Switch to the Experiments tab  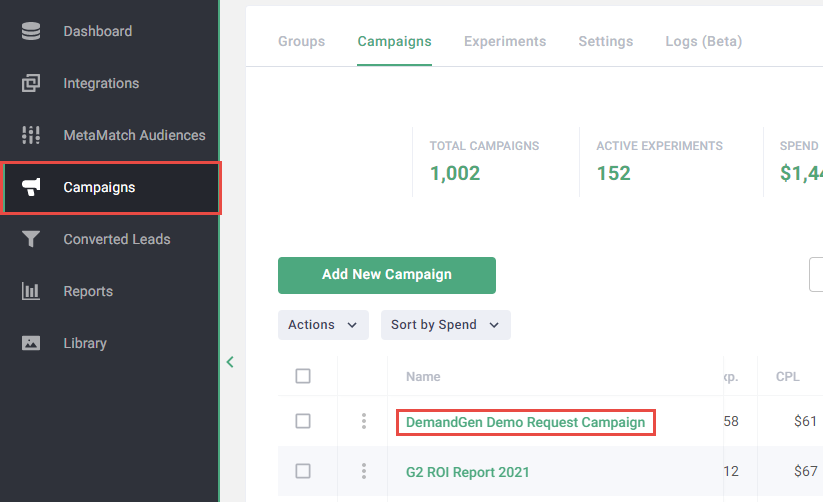pyautogui.click(x=505, y=41)
